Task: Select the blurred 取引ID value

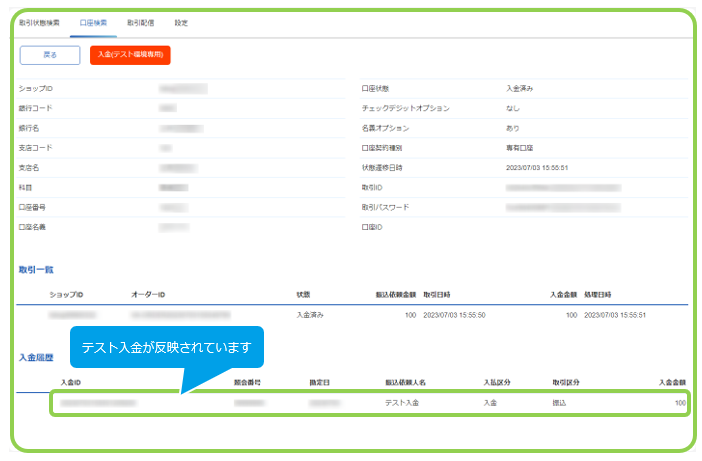Action: (563, 188)
